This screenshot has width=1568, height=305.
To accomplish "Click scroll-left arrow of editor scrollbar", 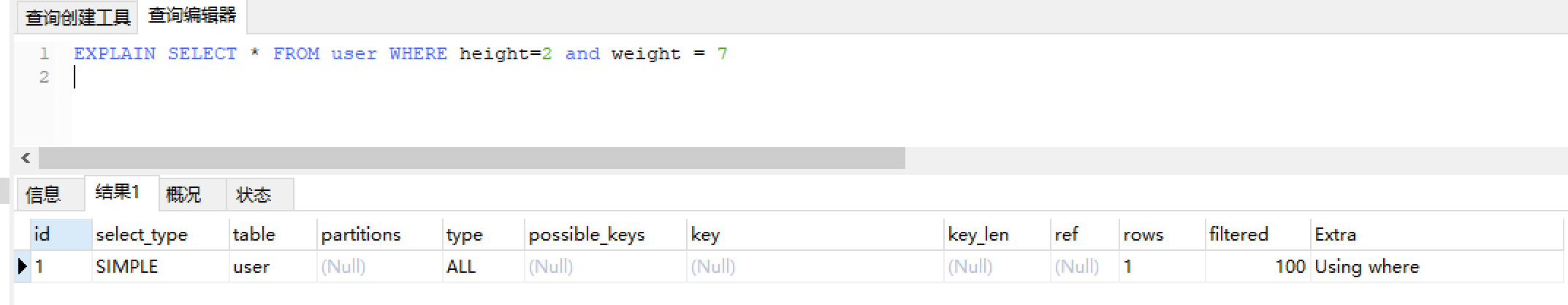I will (x=26, y=158).
